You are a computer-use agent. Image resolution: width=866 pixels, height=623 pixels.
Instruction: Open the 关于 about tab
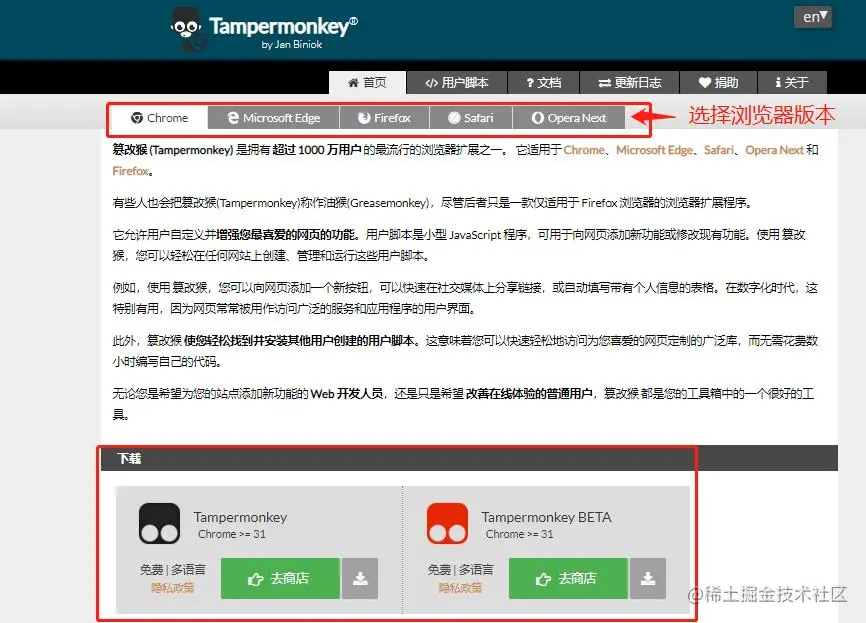(x=792, y=83)
